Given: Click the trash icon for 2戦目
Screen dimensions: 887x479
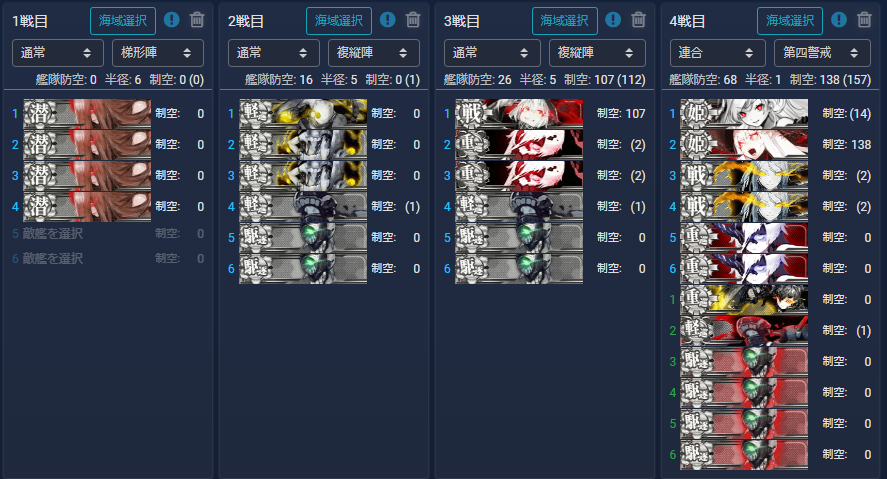Looking at the screenshot, I should click(413, 20).
